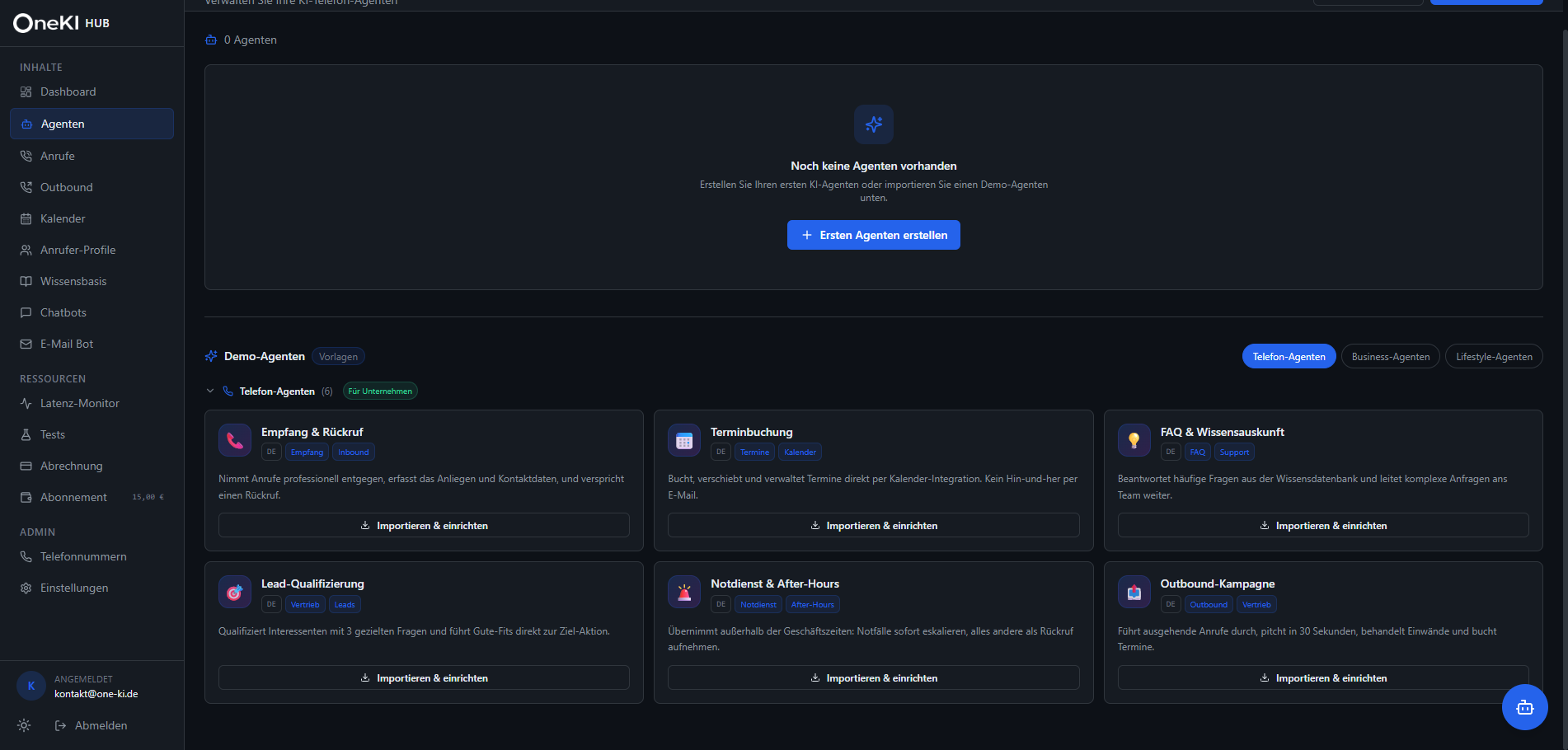Viewport: 1568px width, 750px height.
Task: Click the Für Unternehmen badge
Action: point(380,391)
